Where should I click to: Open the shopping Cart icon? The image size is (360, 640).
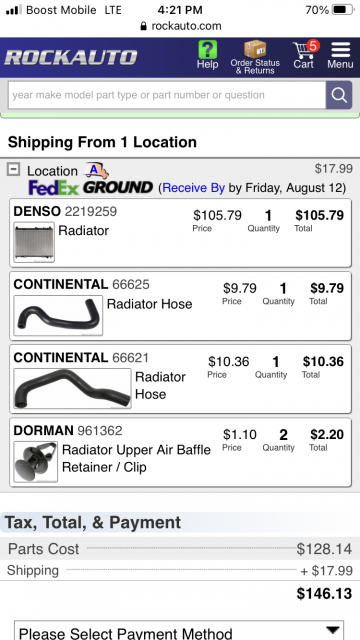(305, 50)
